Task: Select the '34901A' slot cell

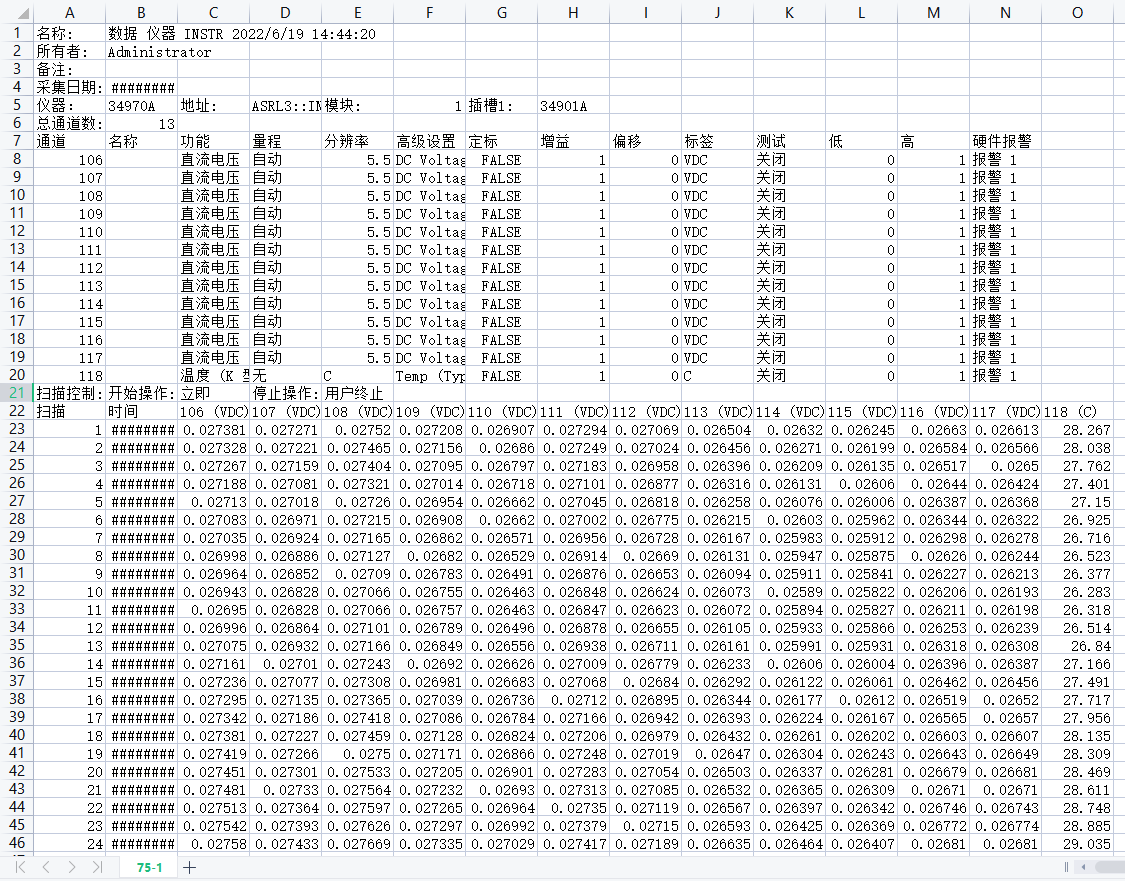Action: [573, 105]
